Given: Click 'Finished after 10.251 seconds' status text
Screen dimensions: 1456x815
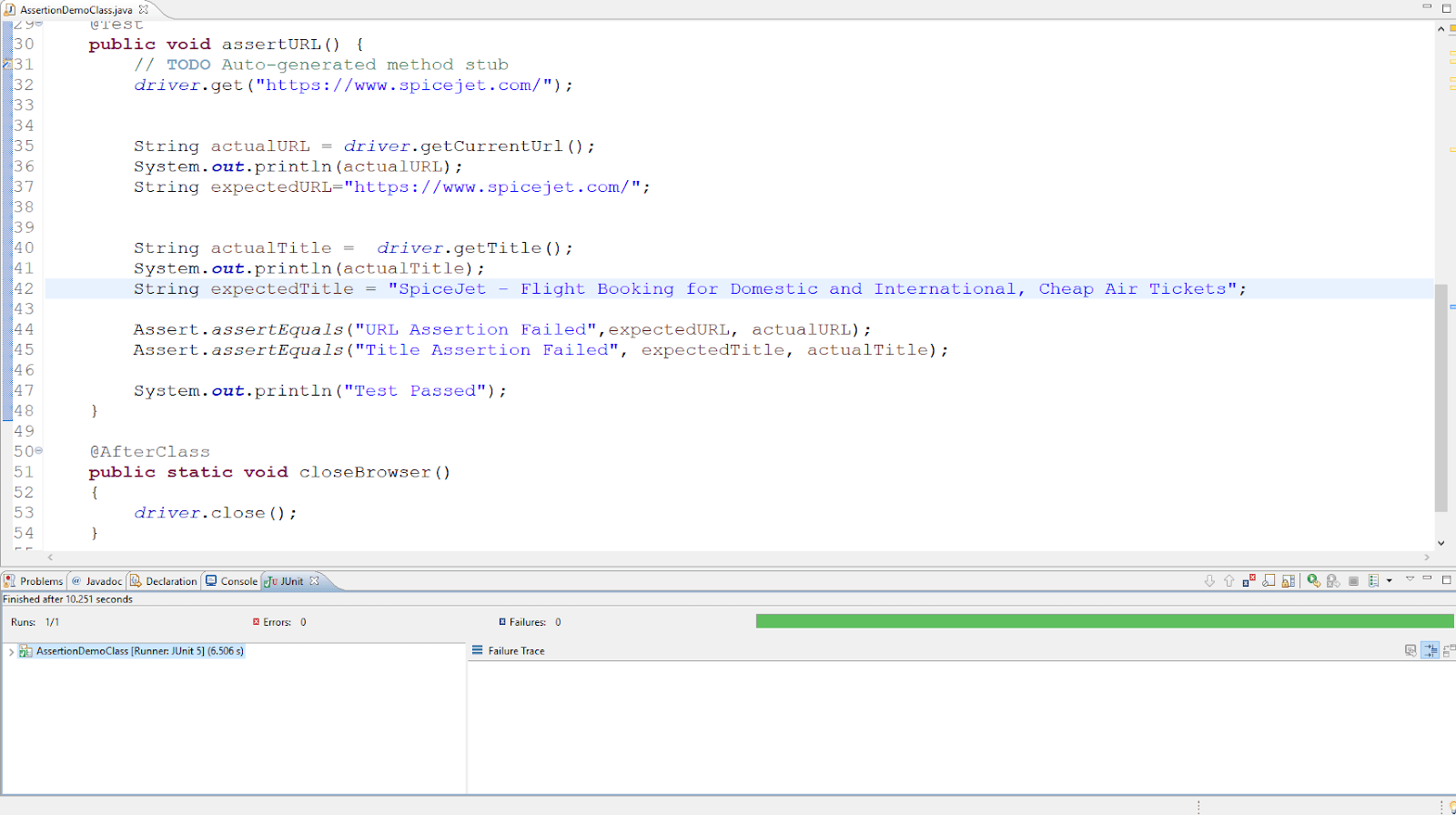Looking at the screenshot, I should [67, 599].
